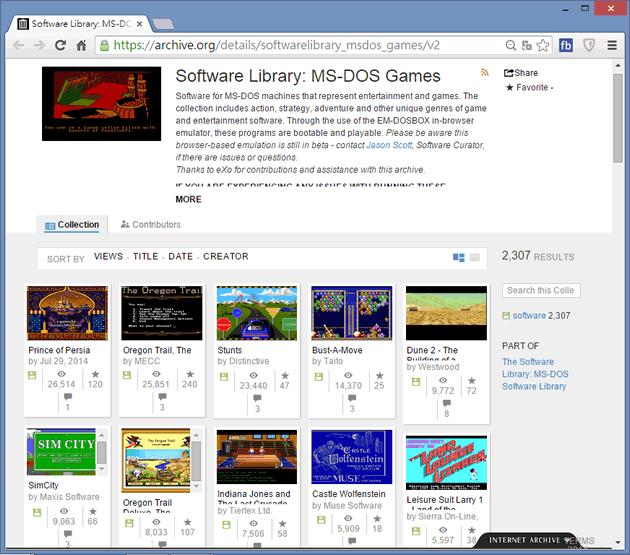Click scroll-up arrow on Oregon Trail Deluxe thumbnail
This screenshot has height=555, width=630.
pos(196,435)
